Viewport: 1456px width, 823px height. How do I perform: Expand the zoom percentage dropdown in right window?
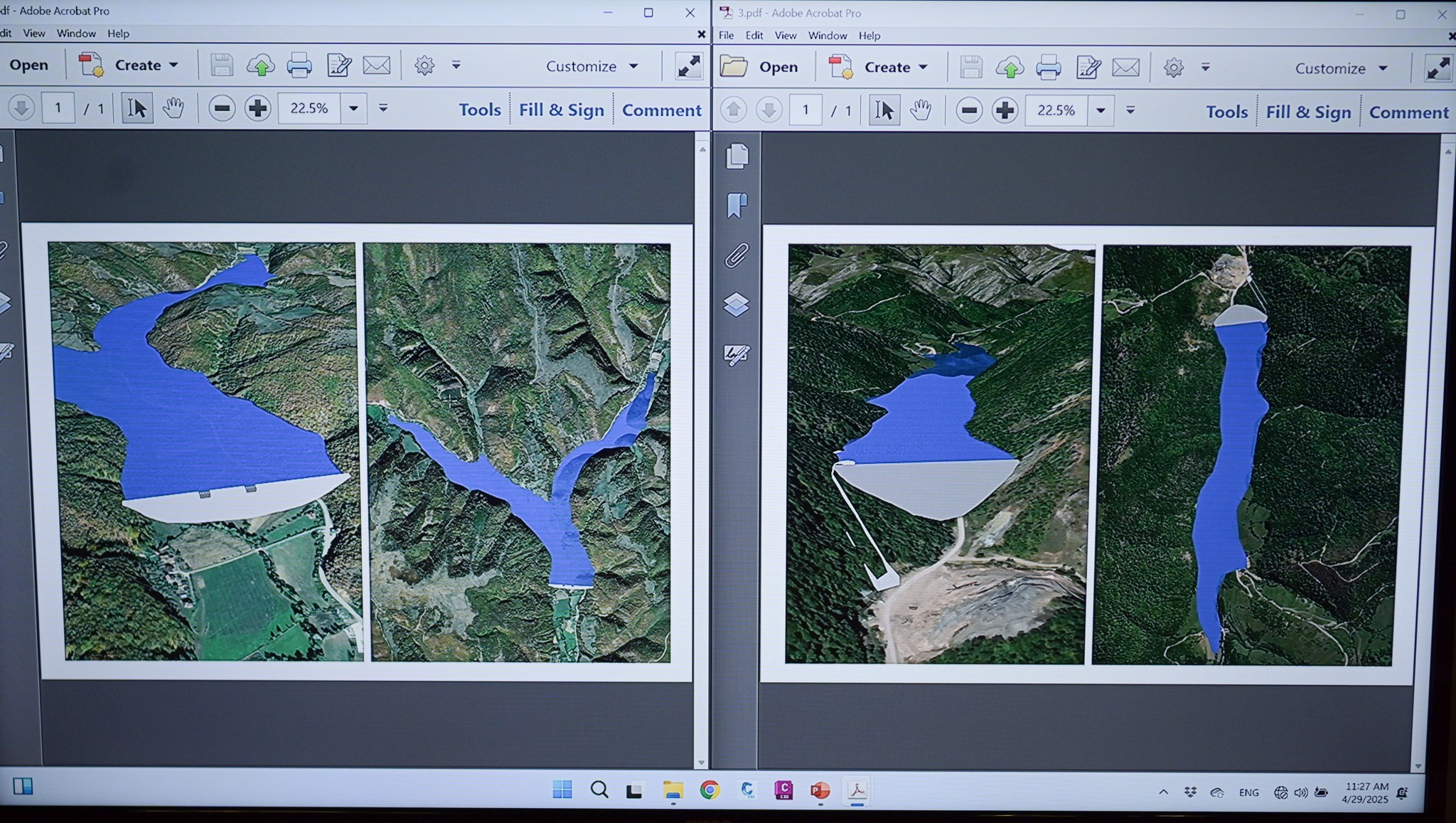[1101, 110]
